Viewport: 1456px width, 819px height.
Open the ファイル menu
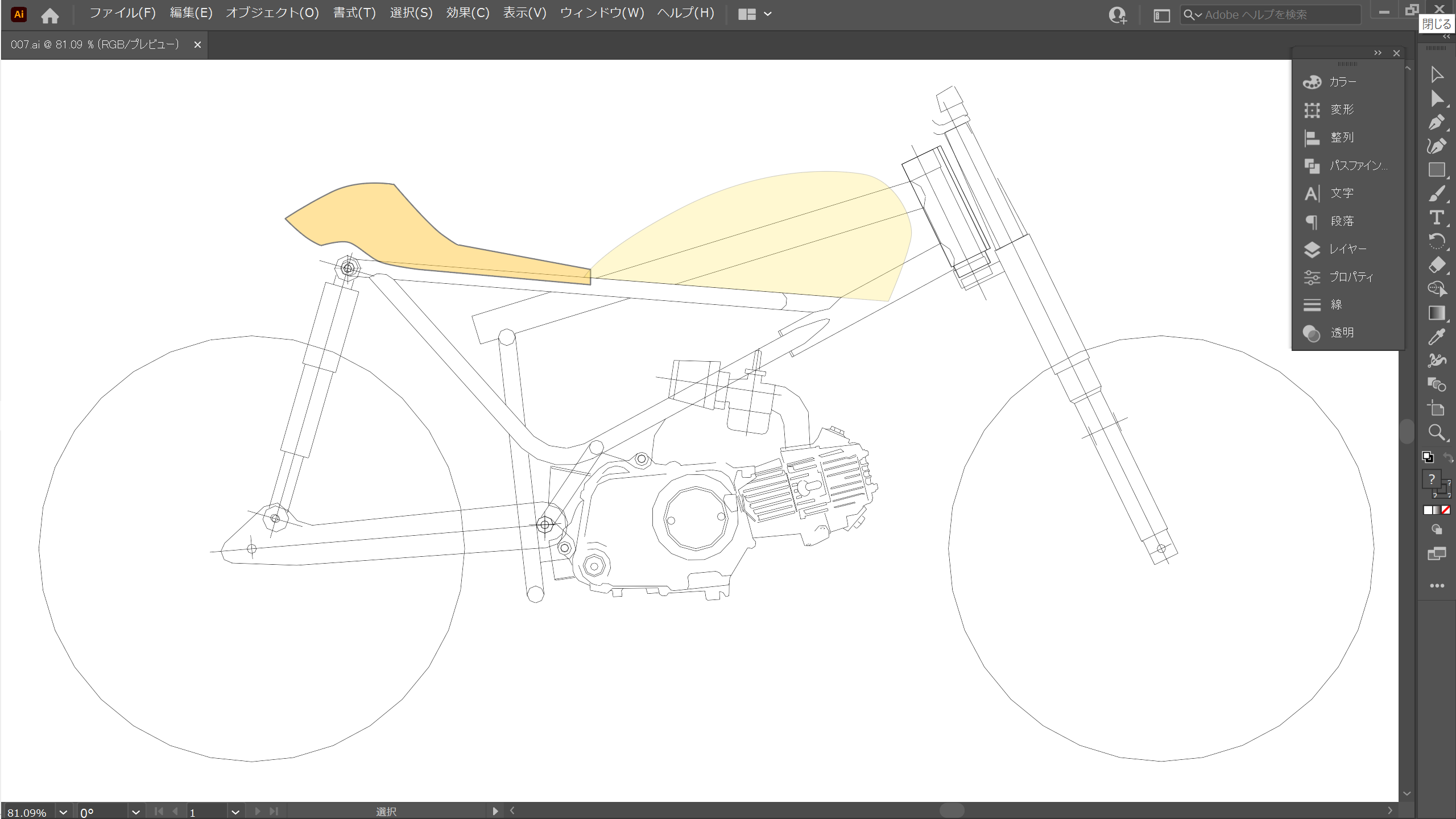tap(119, 13)
